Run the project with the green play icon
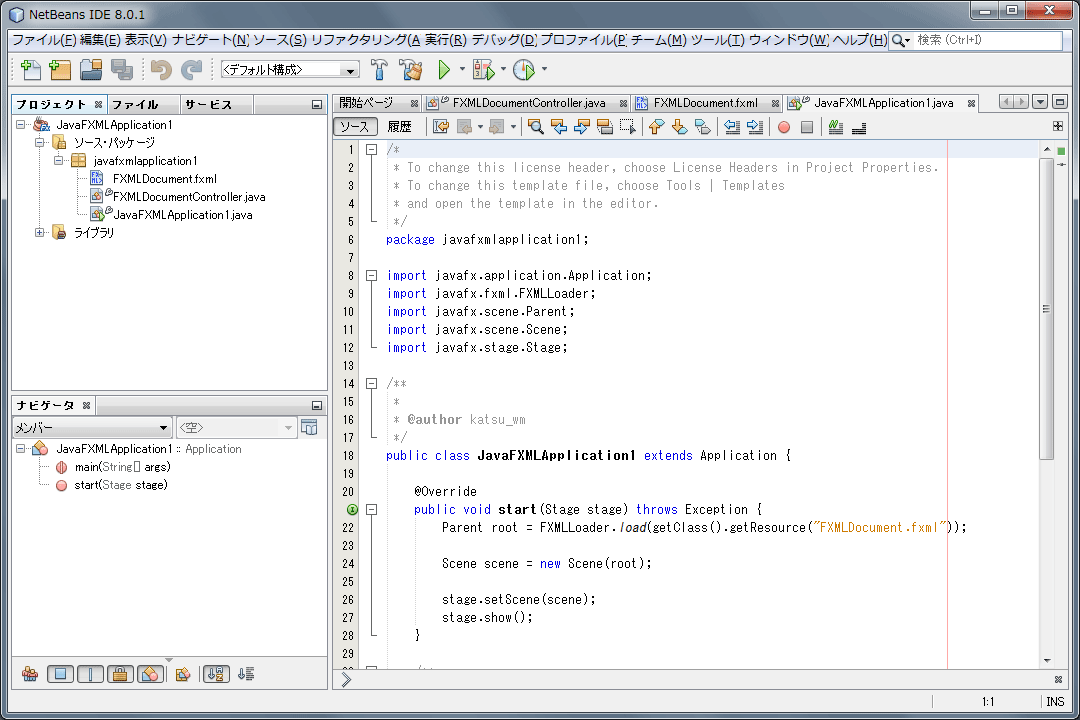The height and width of the screenshot is (720, 1080). pos(444,70)
